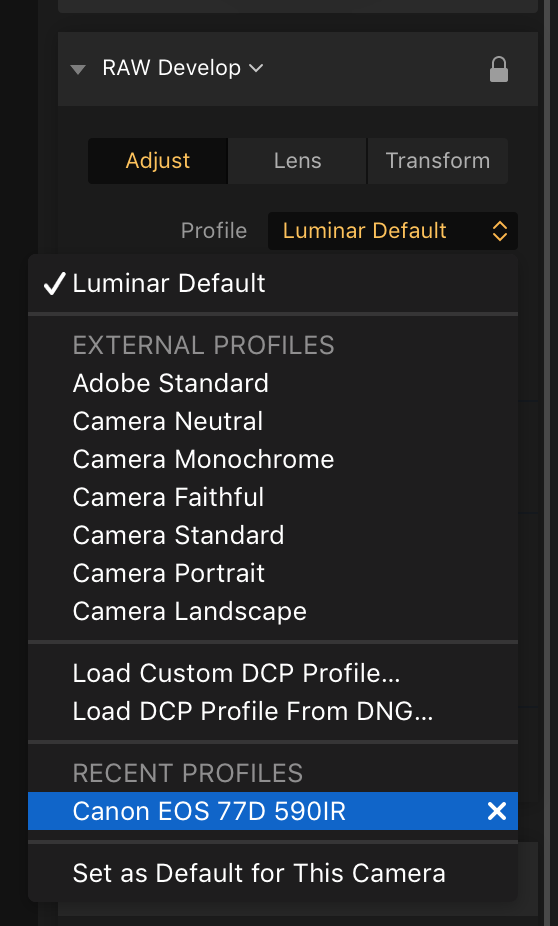
Task: Apply the Camera Landscape profile
Action: point(273,611)
